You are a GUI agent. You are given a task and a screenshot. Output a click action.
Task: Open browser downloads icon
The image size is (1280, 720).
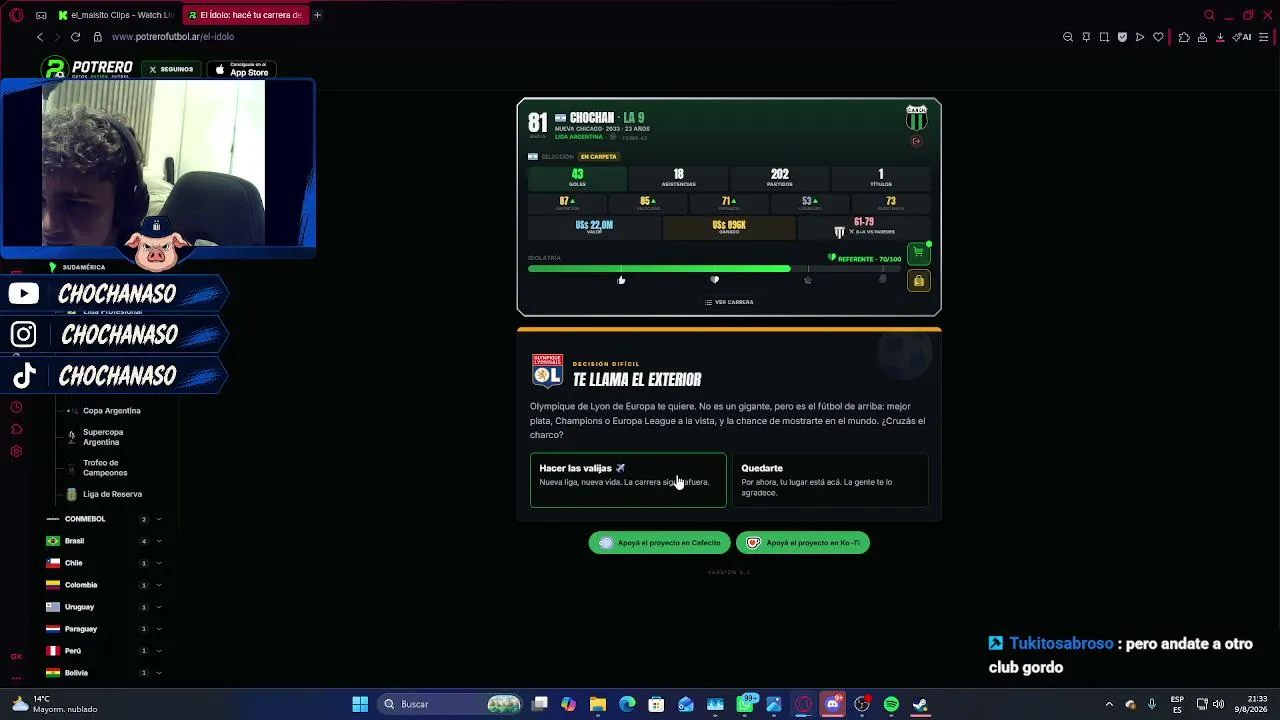click(1220, 37)
